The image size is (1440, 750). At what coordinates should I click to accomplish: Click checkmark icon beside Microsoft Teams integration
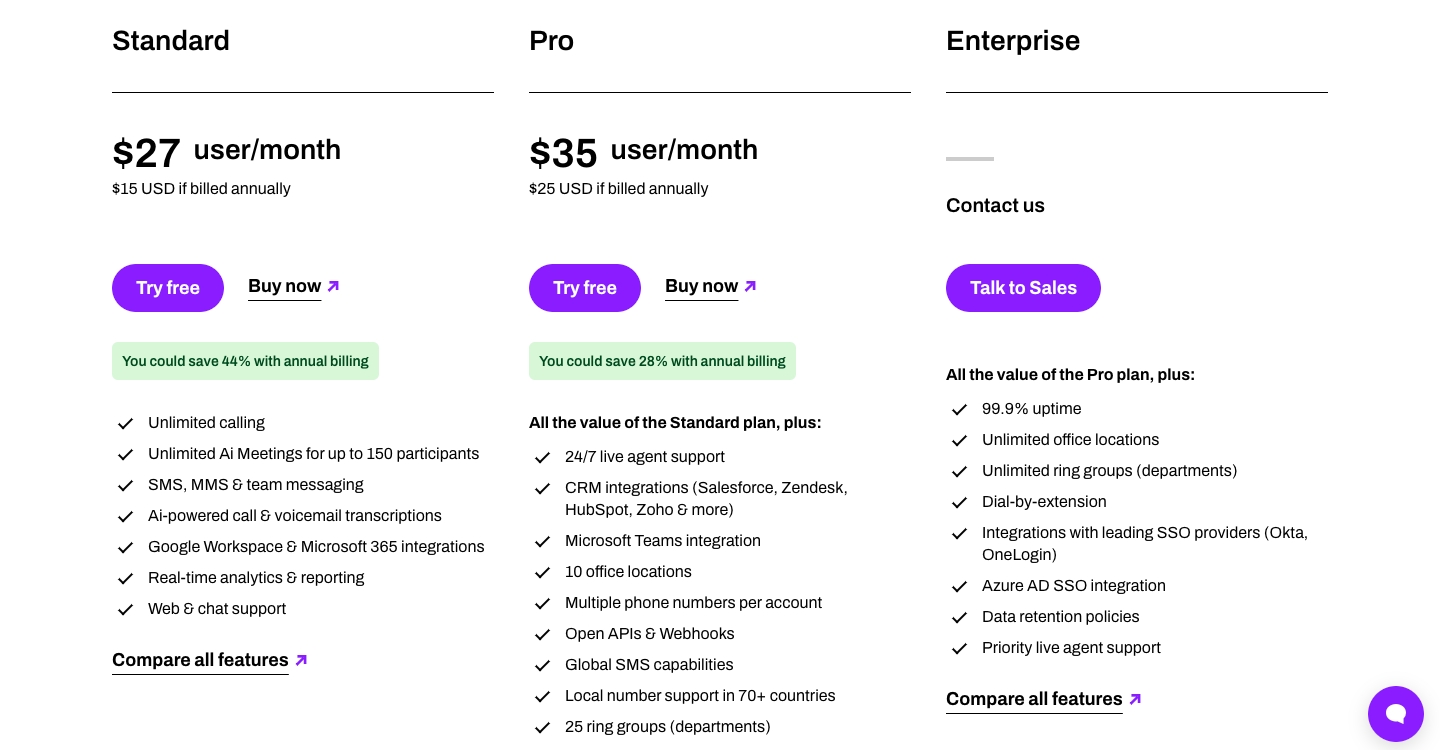pyautogui.click(x=543, y=542)
